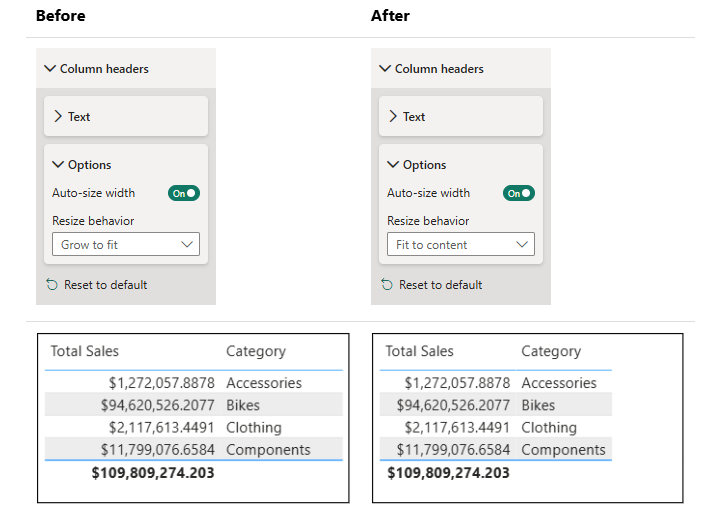Screen dimensions: 722x515
Task: Turn off Auto-size width in the Before panel
Action: (184, 193)
